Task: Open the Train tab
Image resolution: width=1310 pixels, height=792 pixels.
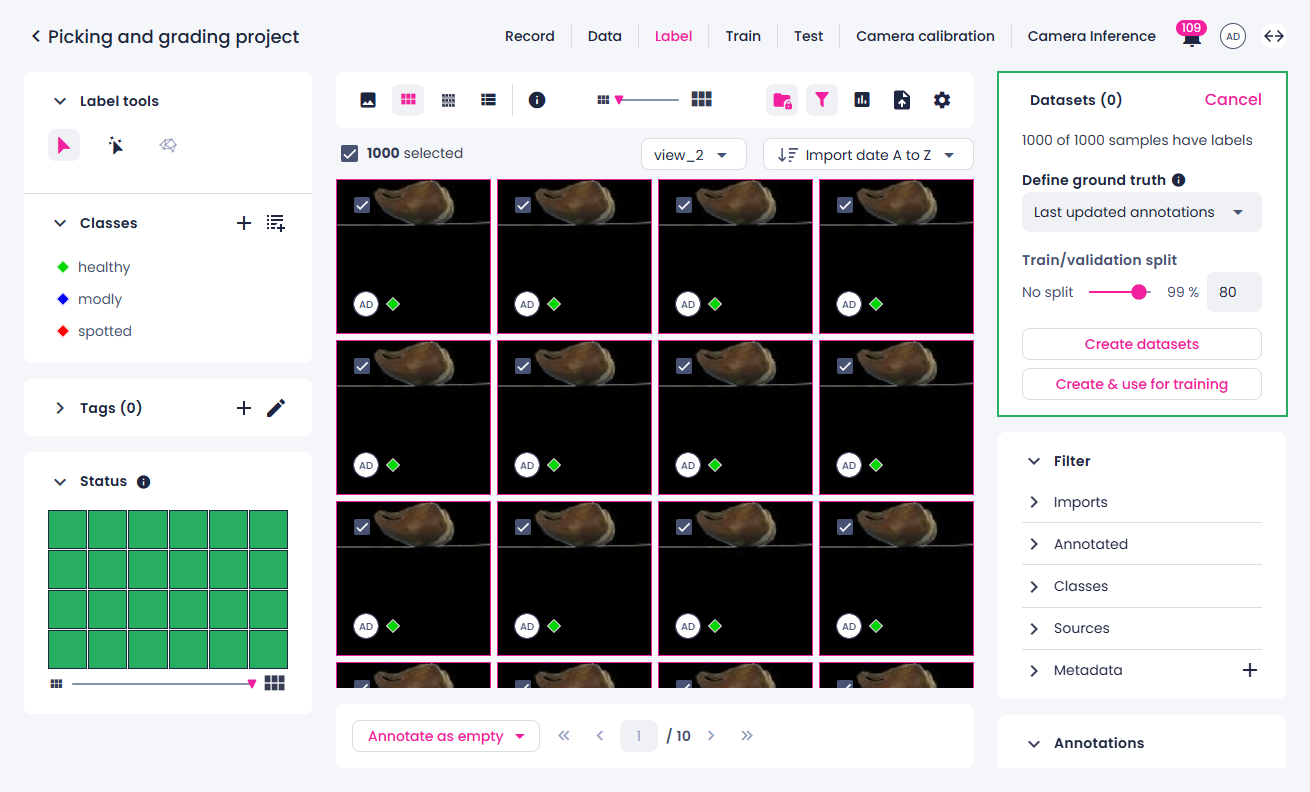Action: (743, 36)
